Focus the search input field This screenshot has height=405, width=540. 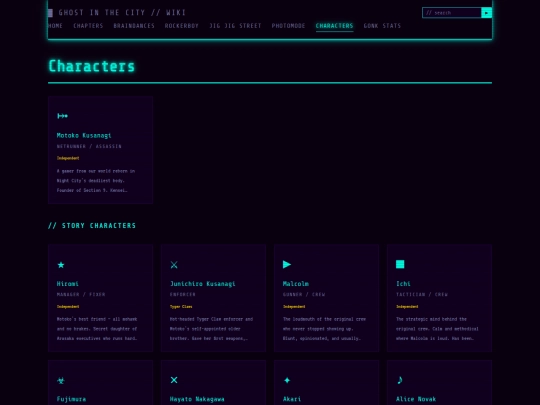451,13
